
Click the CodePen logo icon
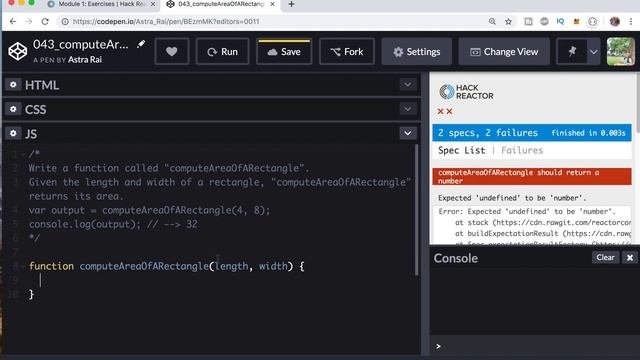[18, 51]
